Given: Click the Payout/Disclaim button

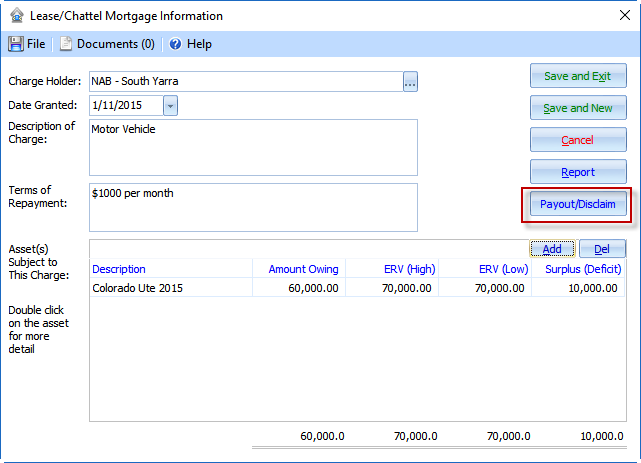Looking at the screenshot, I should pyautogui.click(x=577, y=204).
